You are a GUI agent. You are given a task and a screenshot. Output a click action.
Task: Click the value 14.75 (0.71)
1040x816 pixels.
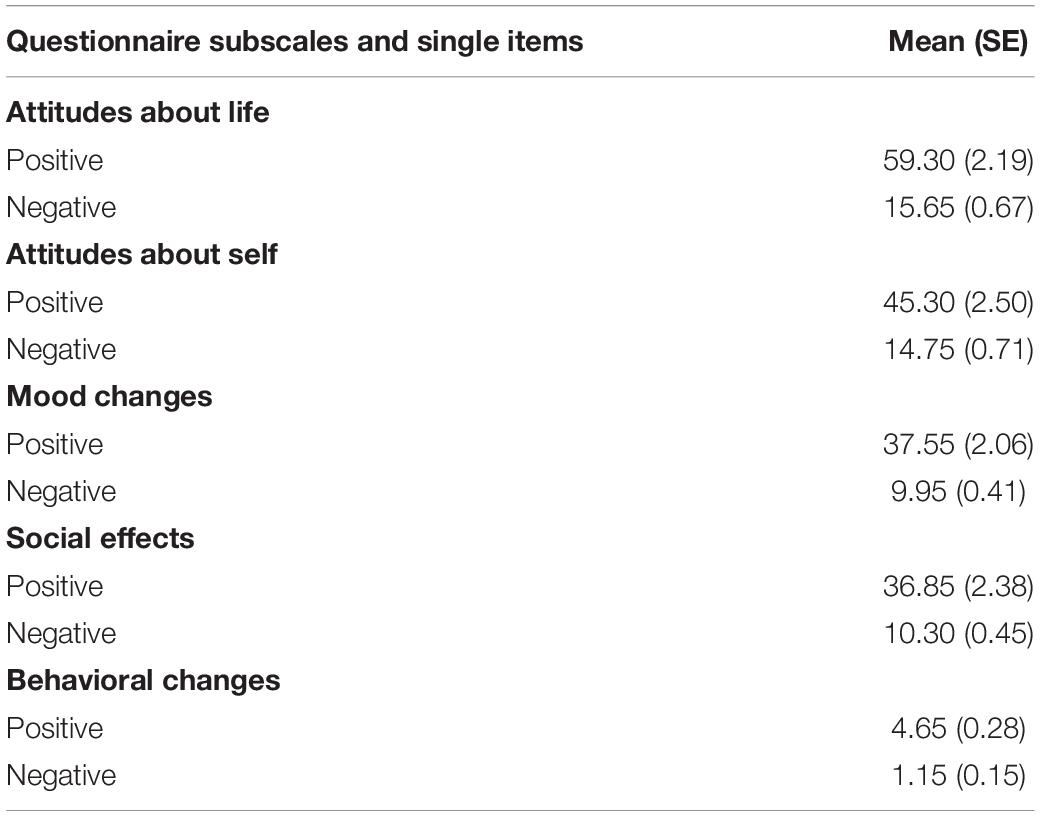pos(958,350)
